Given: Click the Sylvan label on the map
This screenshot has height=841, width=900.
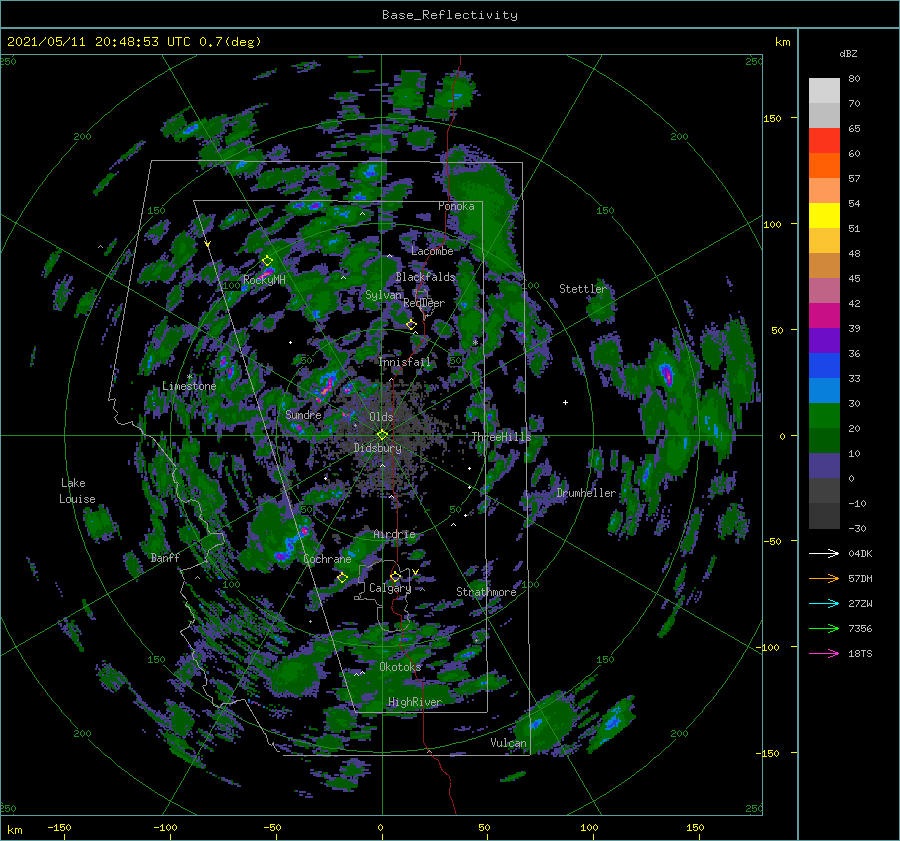Looking at the screenshot, I should pos(383,295).
